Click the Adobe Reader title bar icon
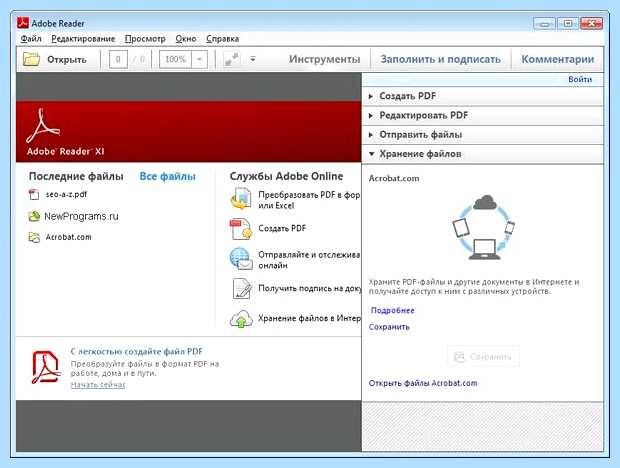The height and width of the screenshot is (468, 620). [x=23, y=23]
